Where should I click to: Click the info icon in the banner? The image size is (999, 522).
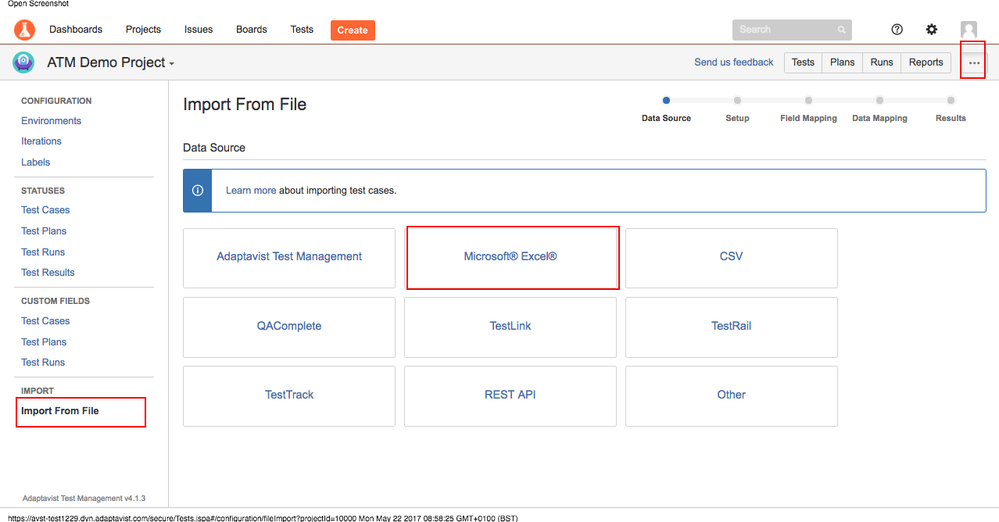tap(198, 190)
